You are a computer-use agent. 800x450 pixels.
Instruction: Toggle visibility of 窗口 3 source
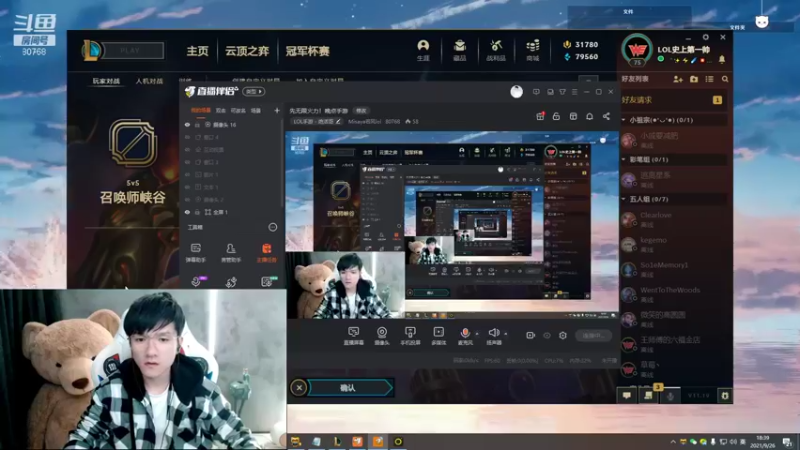click(x=187, y=162)
